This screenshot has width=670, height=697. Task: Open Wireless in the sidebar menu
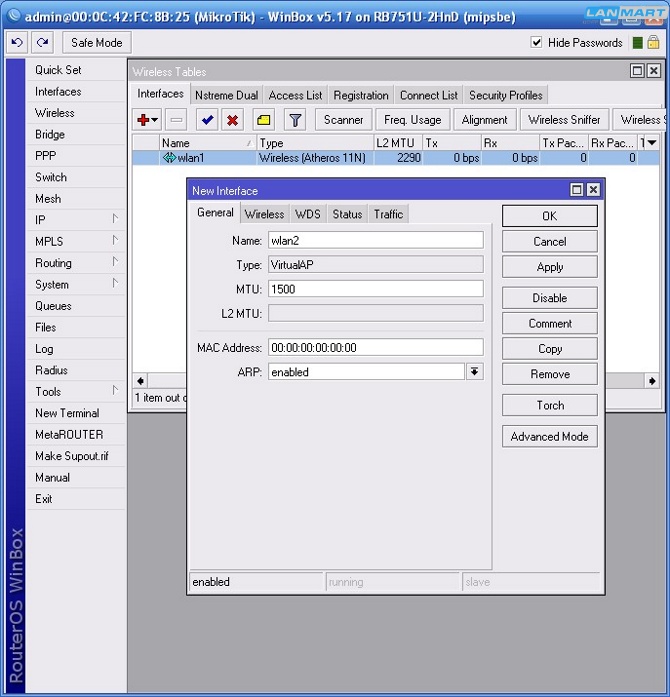click(x=55, y=113)
